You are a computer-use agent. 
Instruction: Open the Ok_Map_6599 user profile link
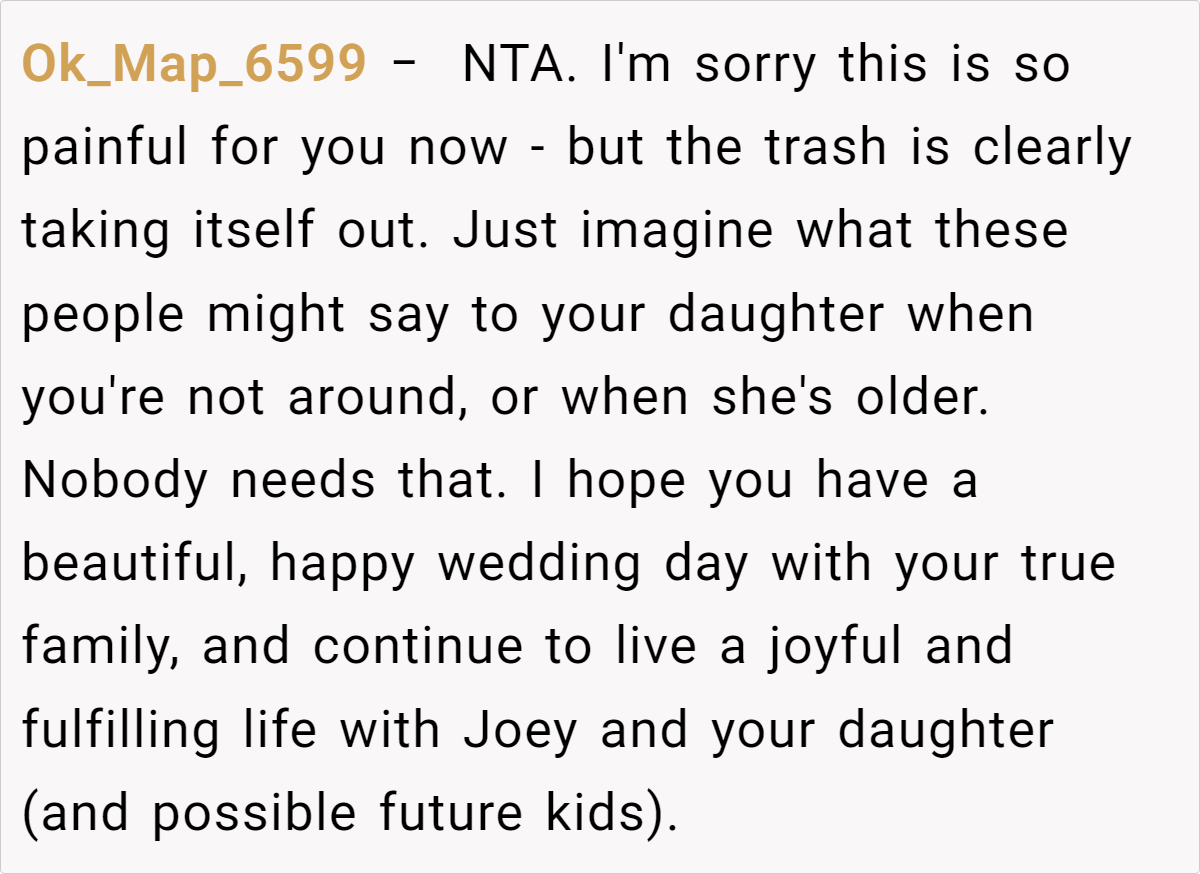[x=194, y=65]
